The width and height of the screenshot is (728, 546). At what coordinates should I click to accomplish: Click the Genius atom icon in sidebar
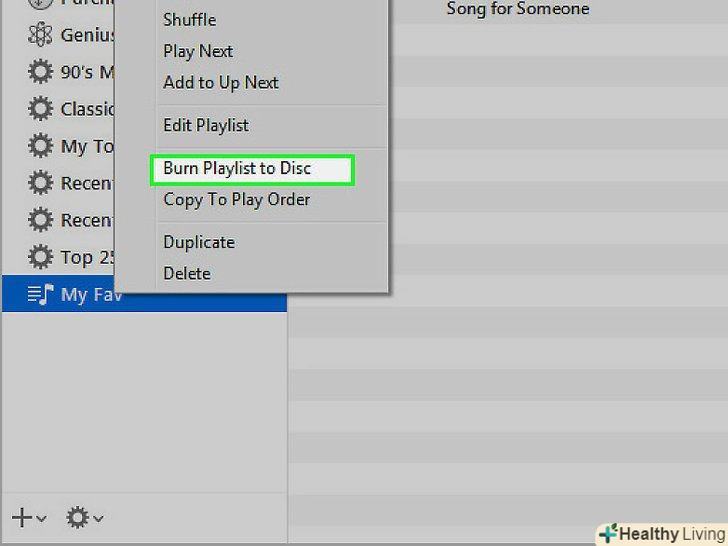[40, 34]
